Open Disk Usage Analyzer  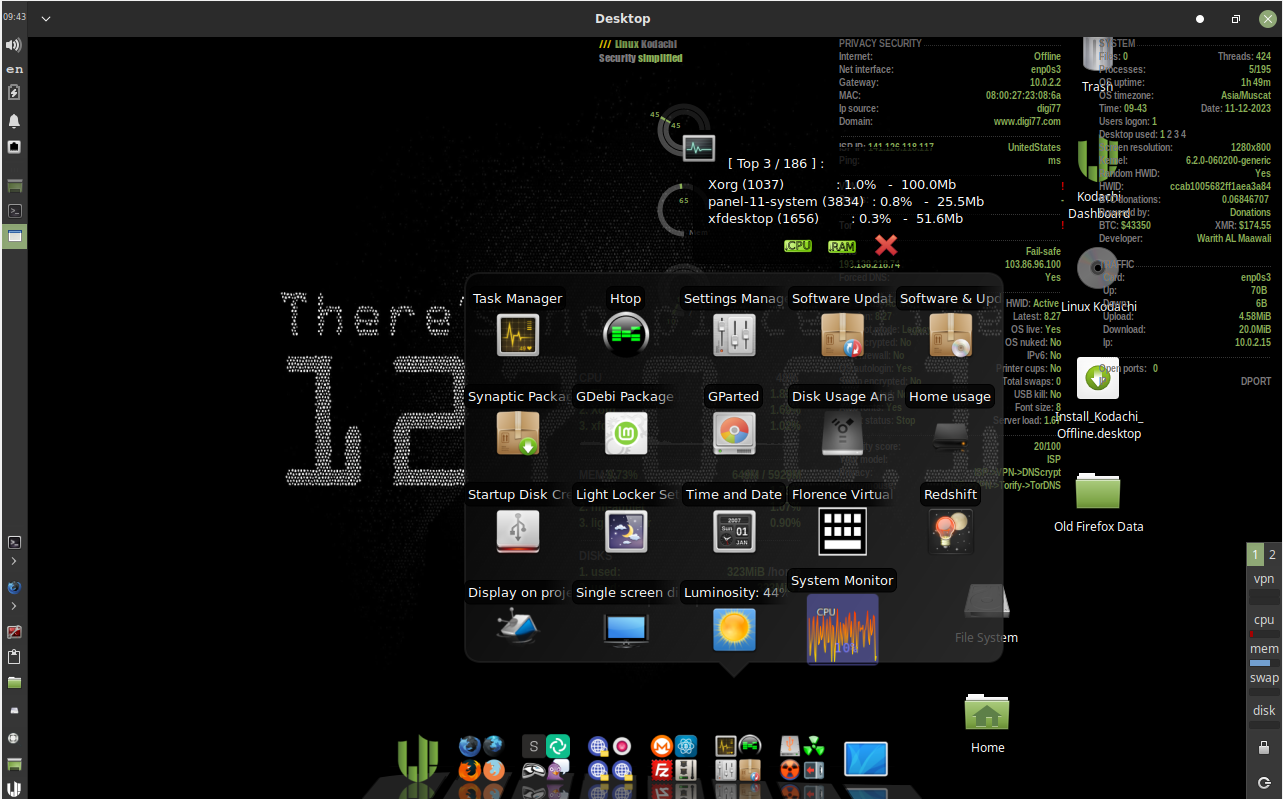842,433
